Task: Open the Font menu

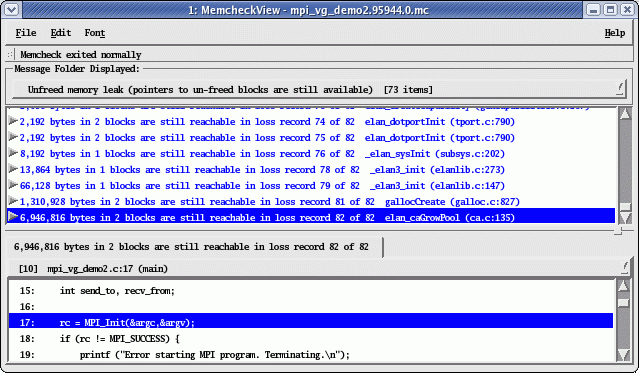Action: click(95, 33)
